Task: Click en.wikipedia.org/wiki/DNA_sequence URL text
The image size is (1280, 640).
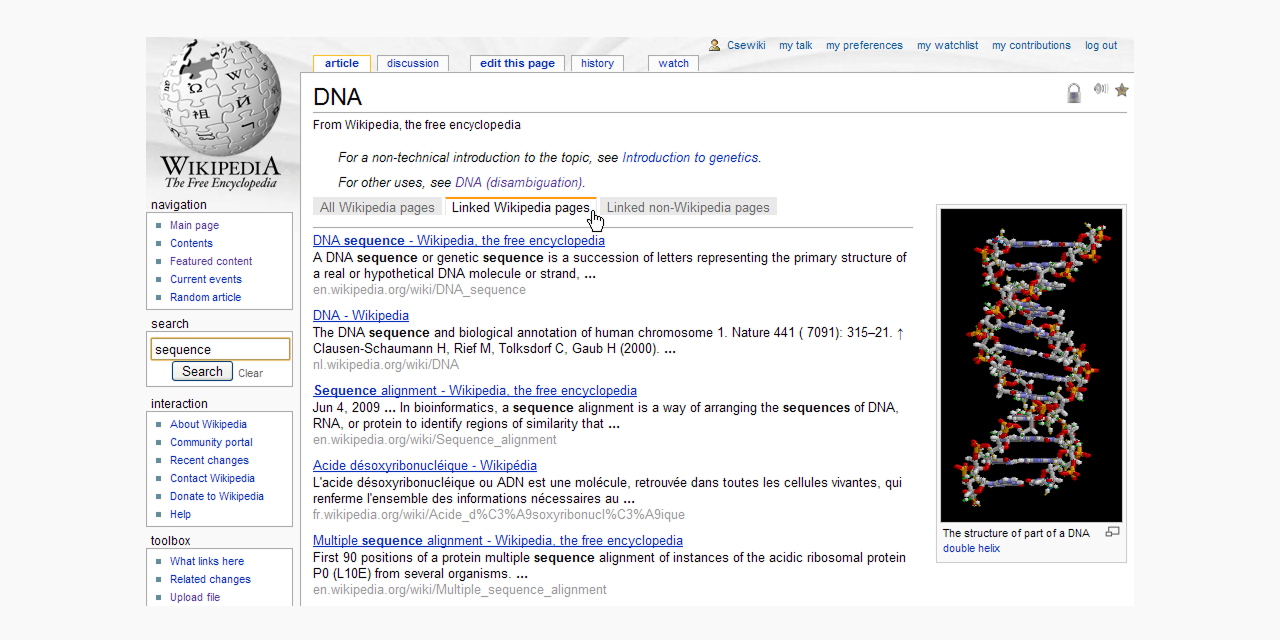Action: click(x=419, y=290)
